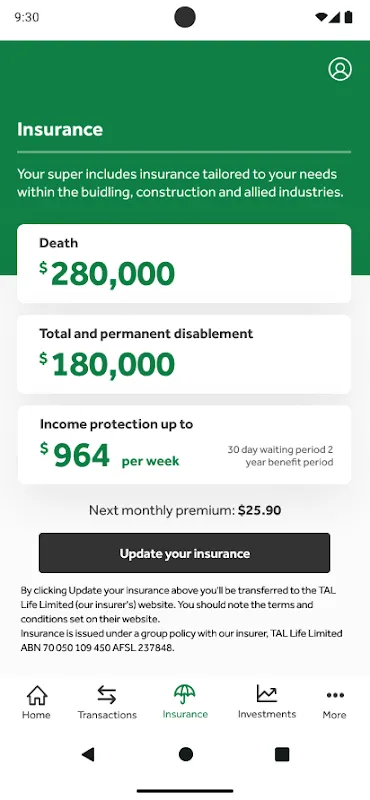Tap the Android recent apps square
This screenshot has width=370, height=800.
(282, 754)
